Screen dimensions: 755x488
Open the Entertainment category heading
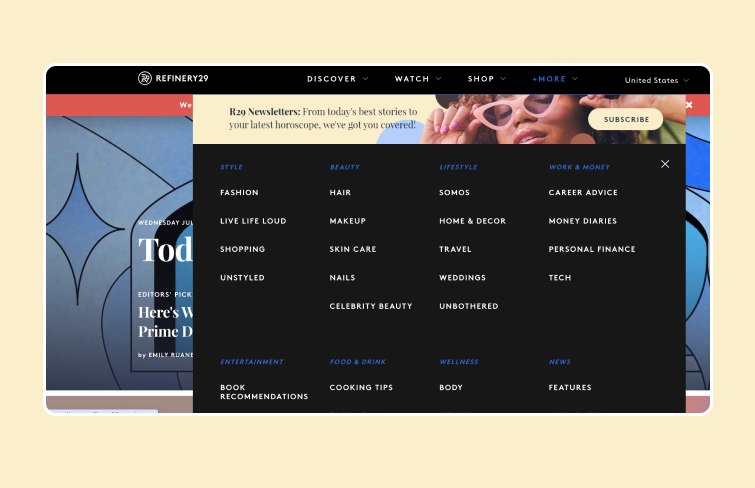252,362
